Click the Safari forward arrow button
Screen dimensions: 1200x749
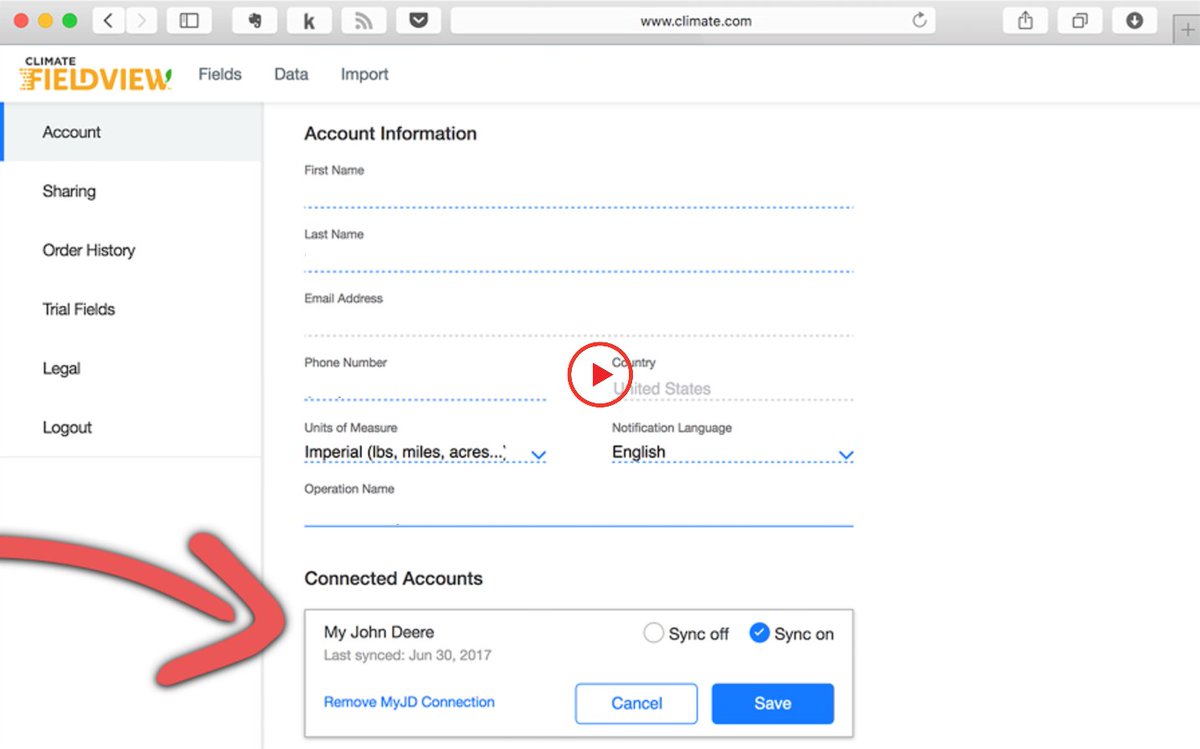click(x=141, y=20)
